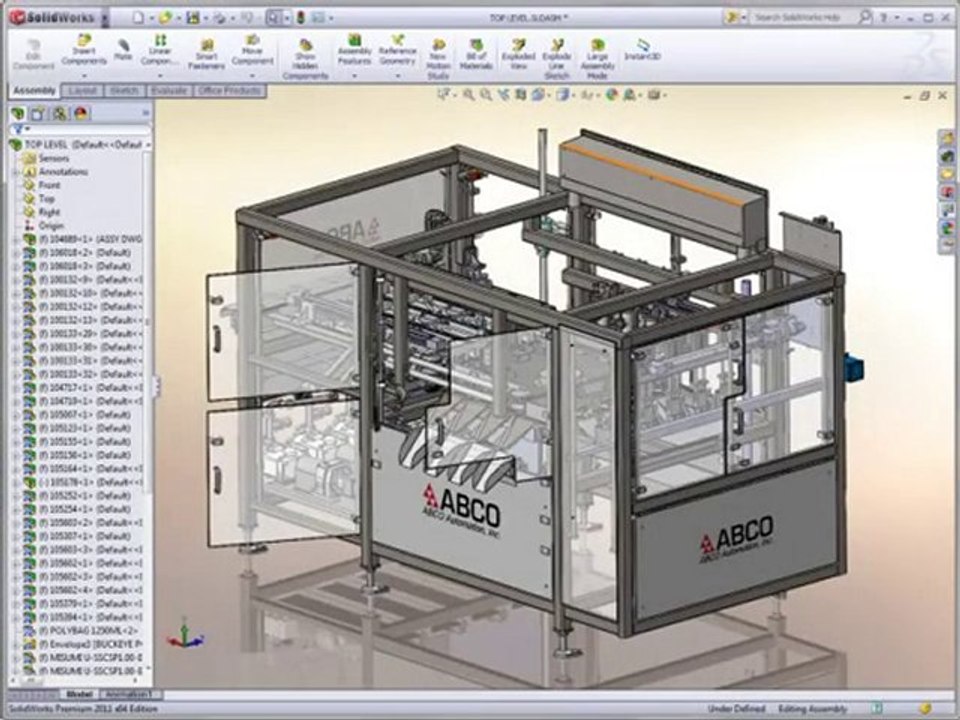Click the Search SolidWorks Help field
This screenshot has width=960, height=720.
(x=803, y=17)
